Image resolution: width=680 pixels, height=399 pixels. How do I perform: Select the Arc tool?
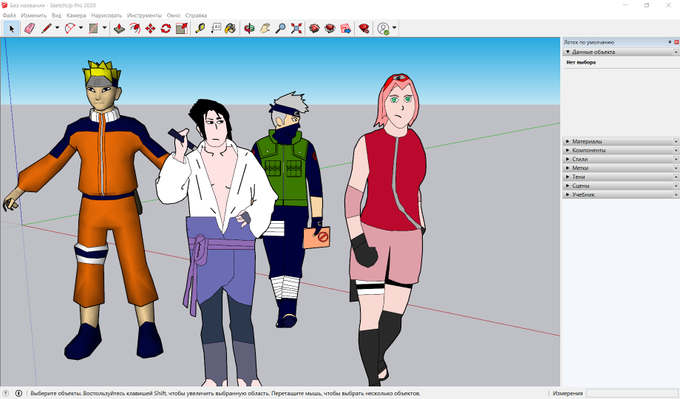tap(70, 29)
